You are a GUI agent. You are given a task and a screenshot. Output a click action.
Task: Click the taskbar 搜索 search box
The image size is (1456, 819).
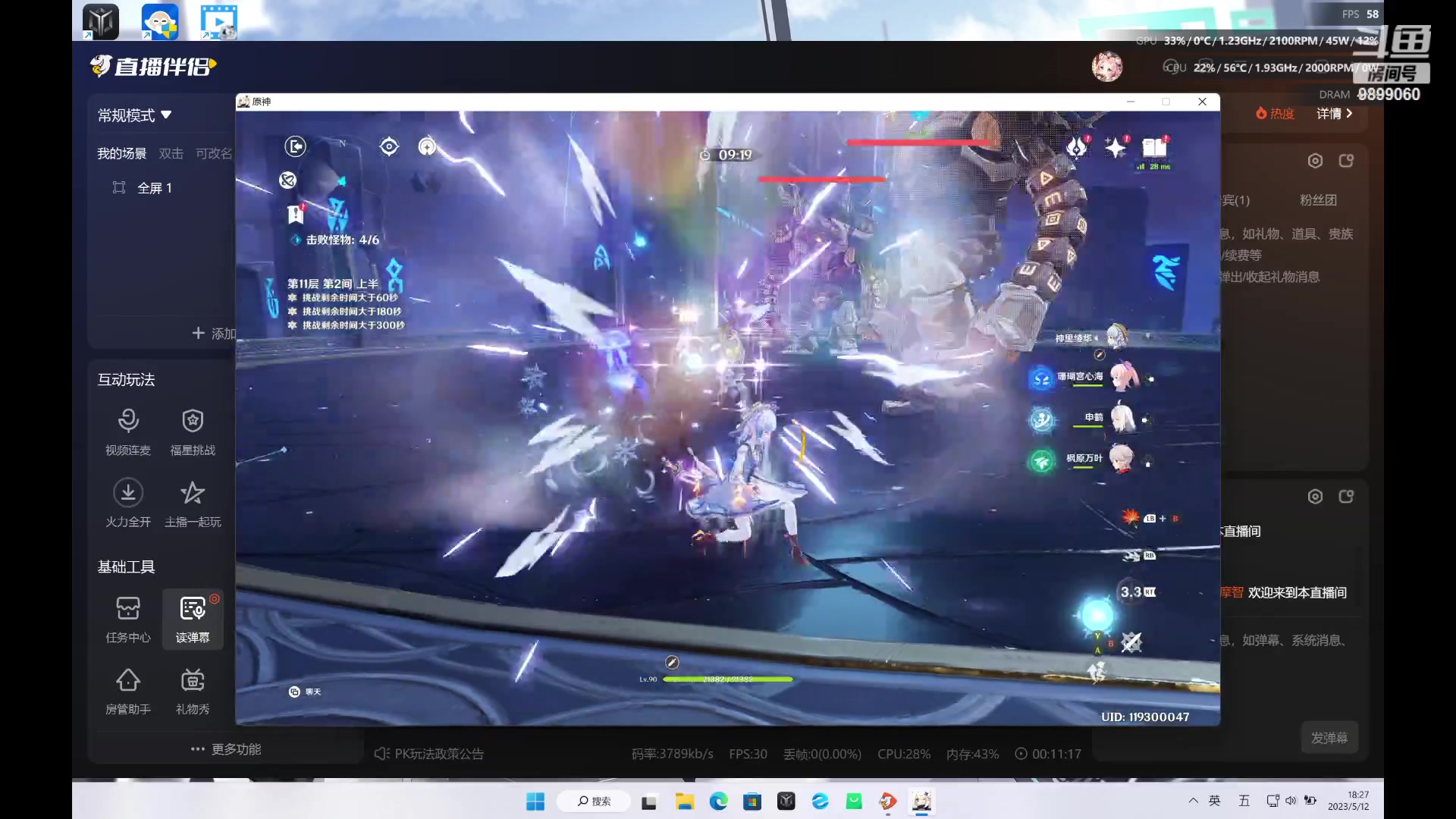(594, 802)
